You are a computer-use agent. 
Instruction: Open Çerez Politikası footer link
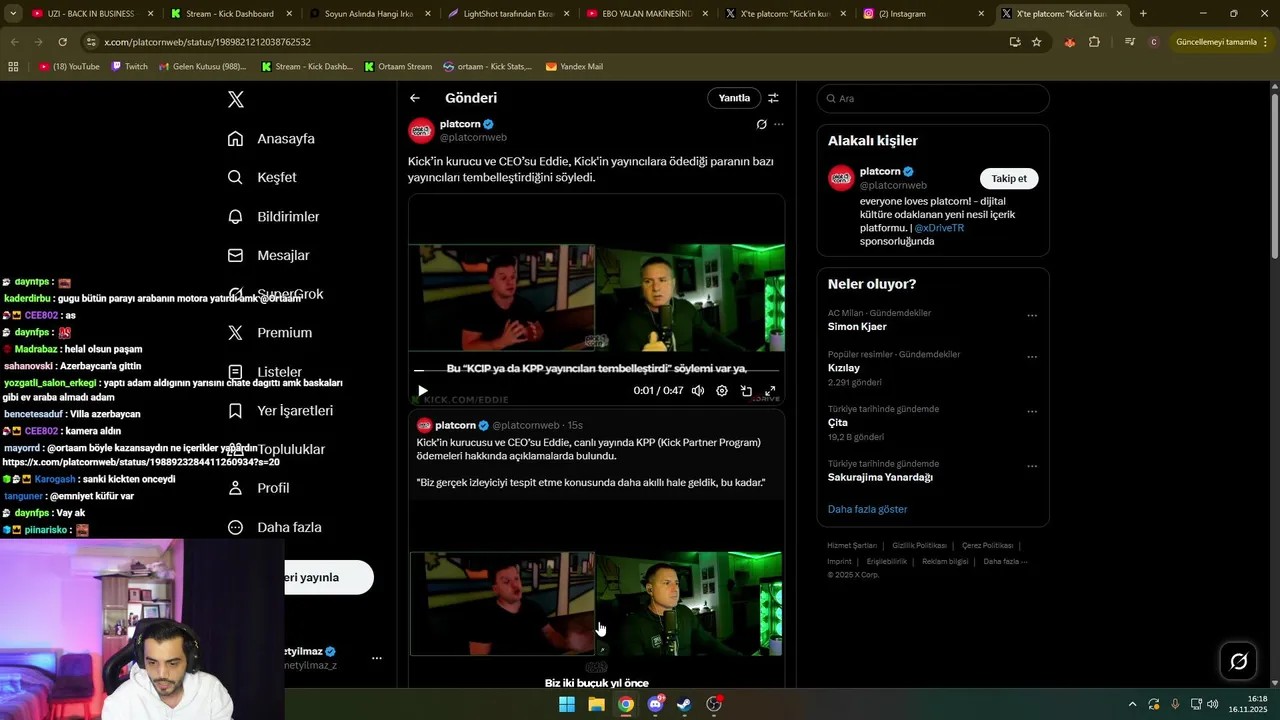point(987,546)
